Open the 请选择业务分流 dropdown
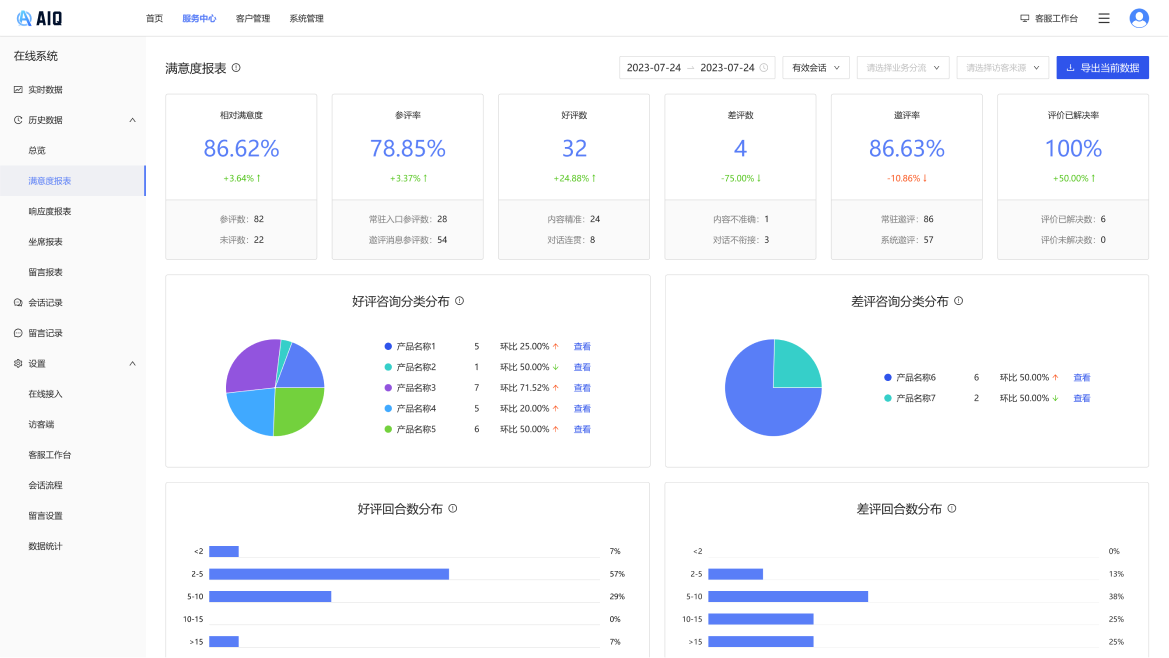The image size is (1169, 658). click(903, 68)
